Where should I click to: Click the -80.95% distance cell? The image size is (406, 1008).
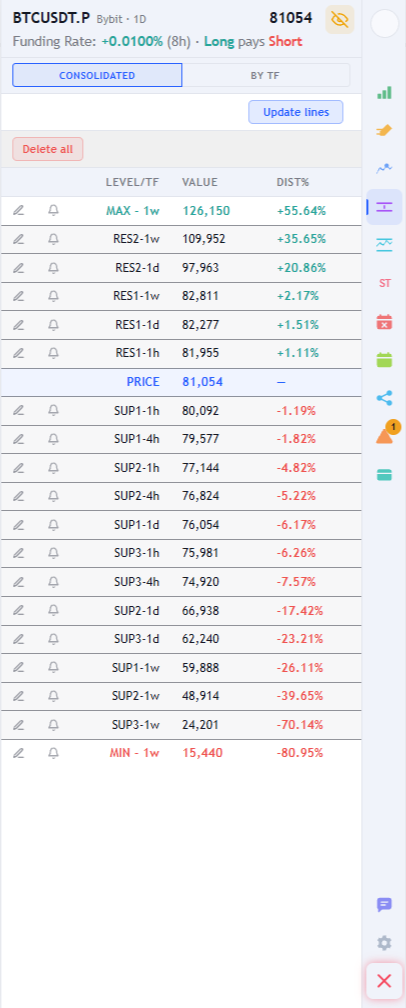(x=300, y=753)
